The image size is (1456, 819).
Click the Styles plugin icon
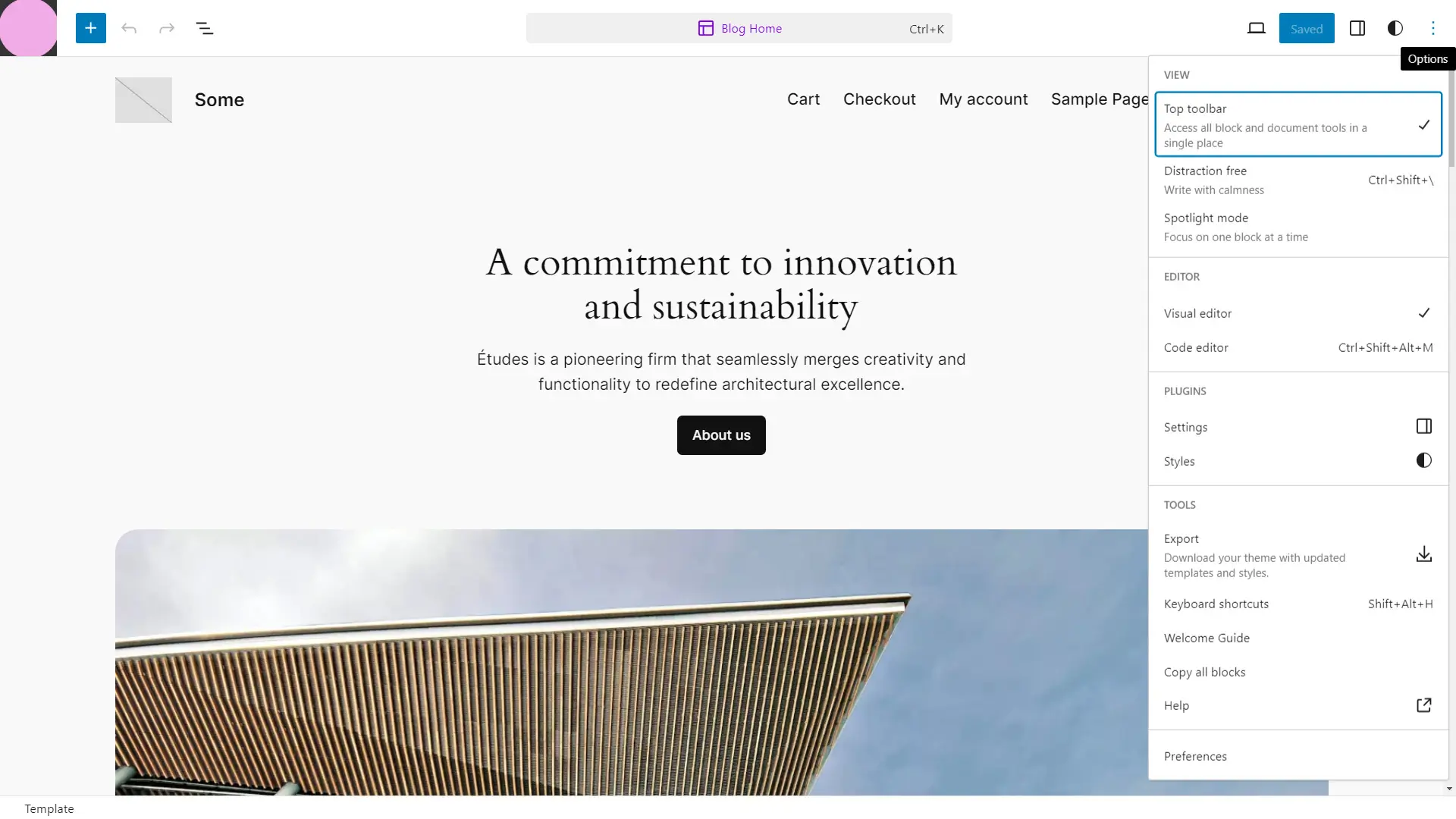[x=1423, y=460]
